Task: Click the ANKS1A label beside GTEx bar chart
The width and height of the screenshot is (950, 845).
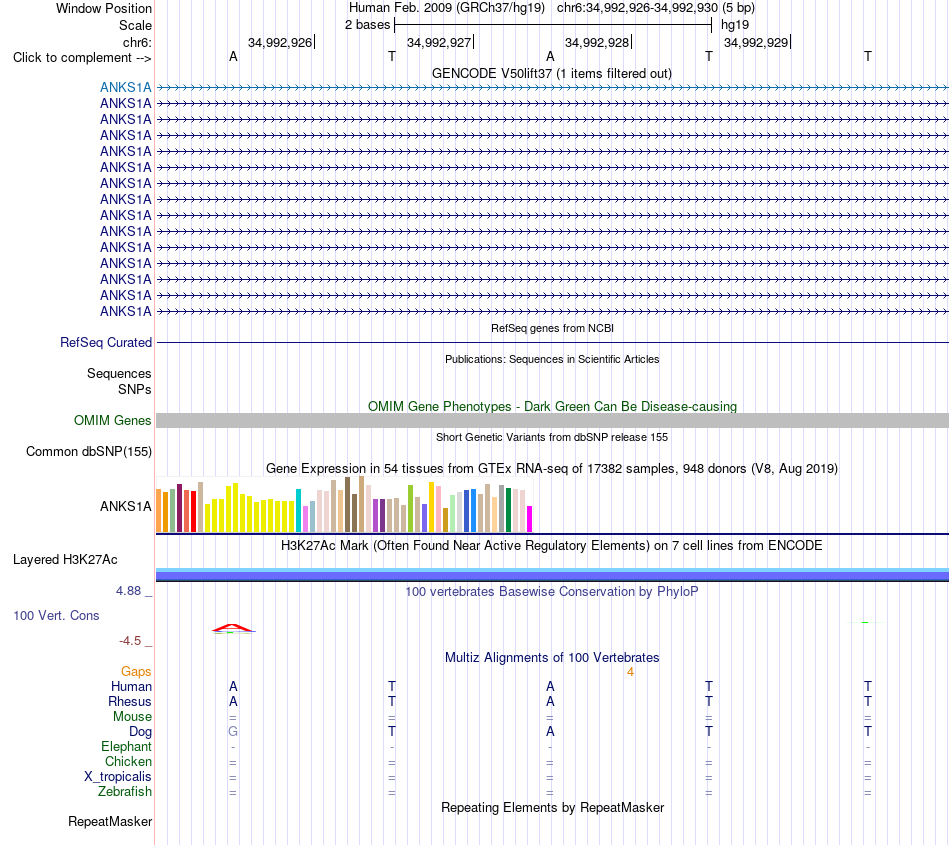Action: tap(125, 506)
